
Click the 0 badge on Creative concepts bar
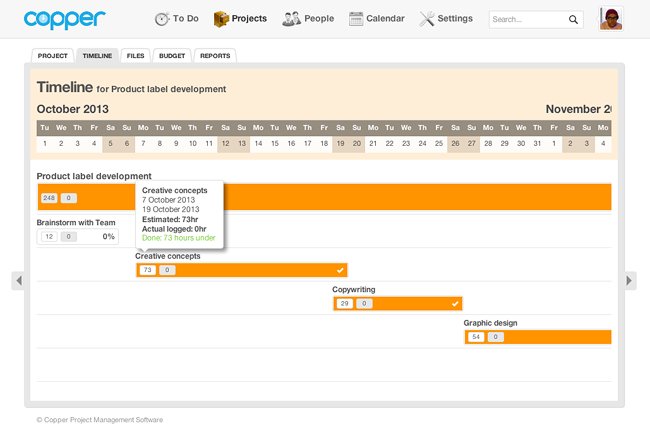(x=167, y=270)
